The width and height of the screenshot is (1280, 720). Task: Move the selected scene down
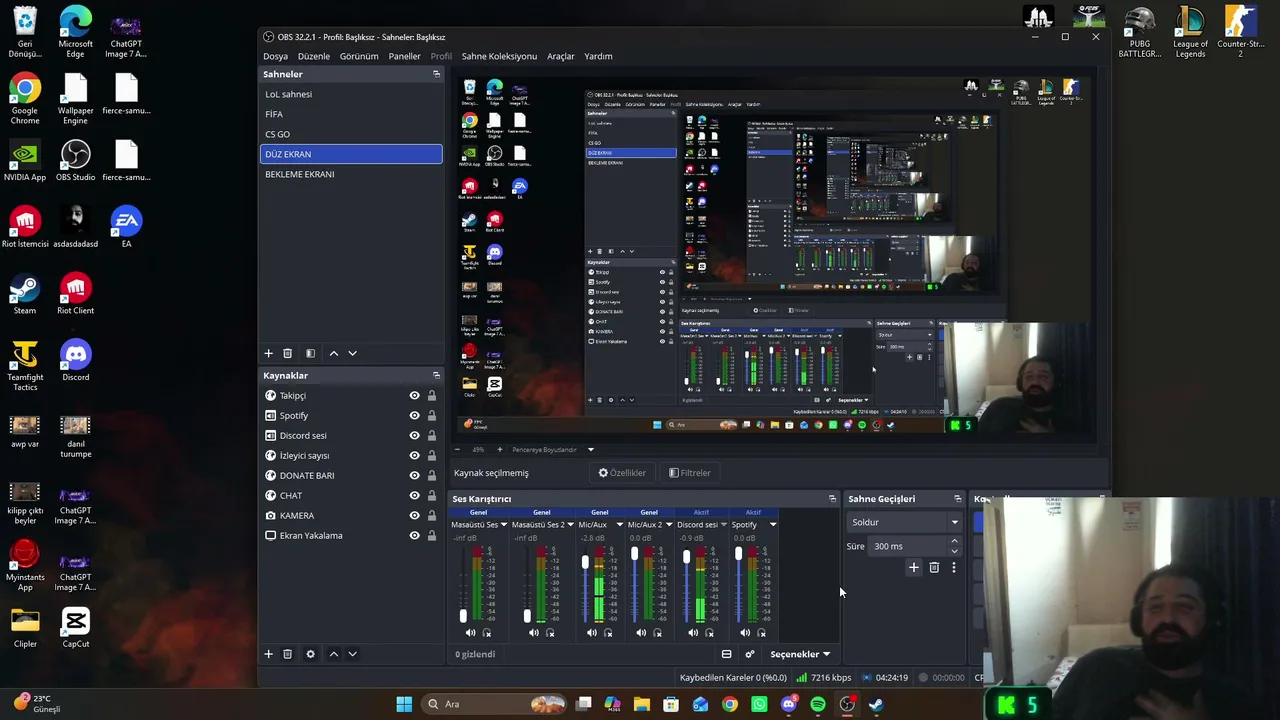352,353
